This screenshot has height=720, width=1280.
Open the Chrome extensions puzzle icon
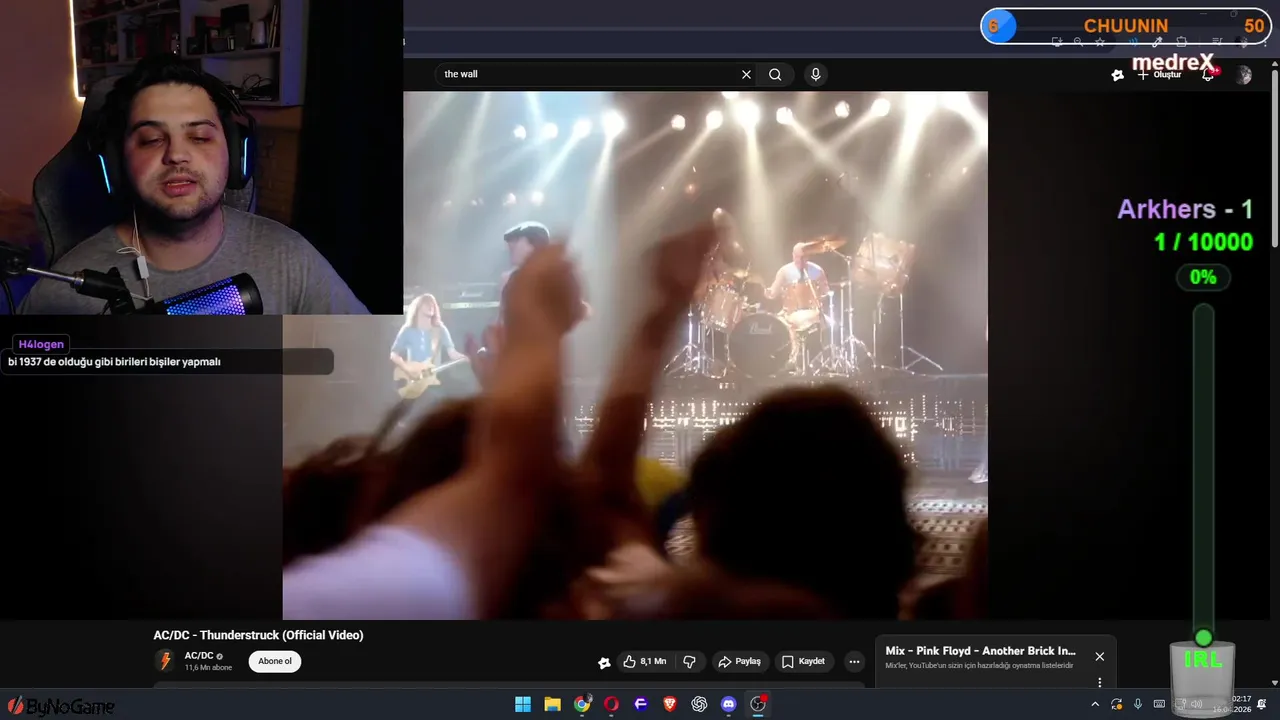[x=1181, y=42]
